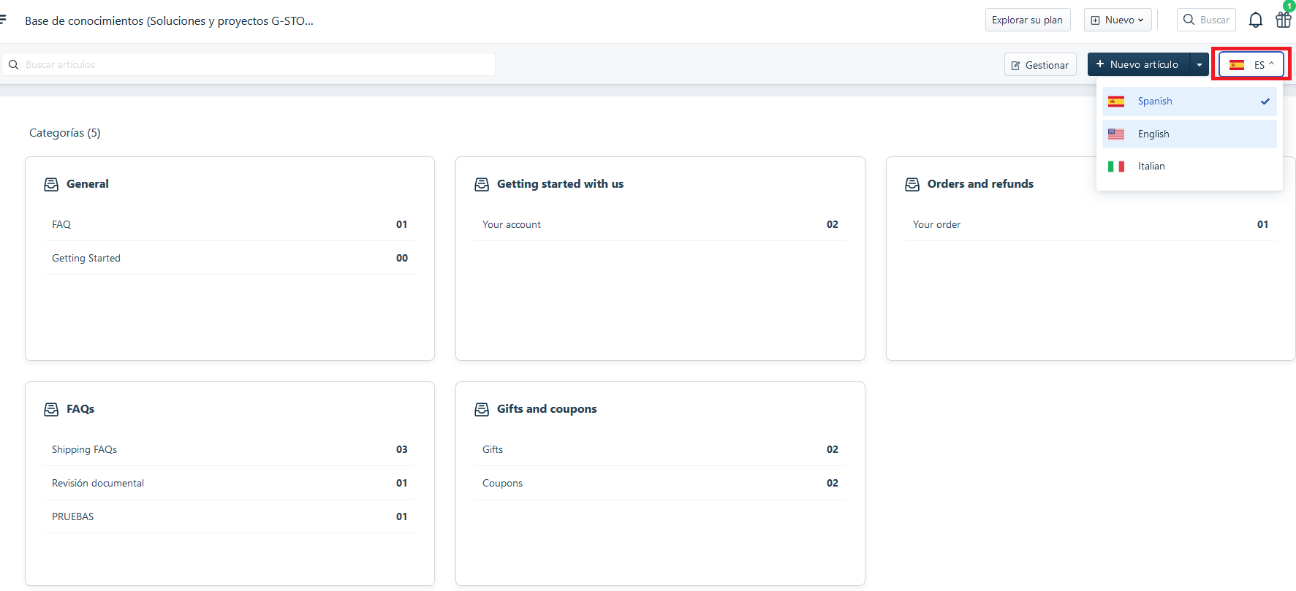
Task: Open the Shipping FAQs folder
Action: tap(84, 450)
